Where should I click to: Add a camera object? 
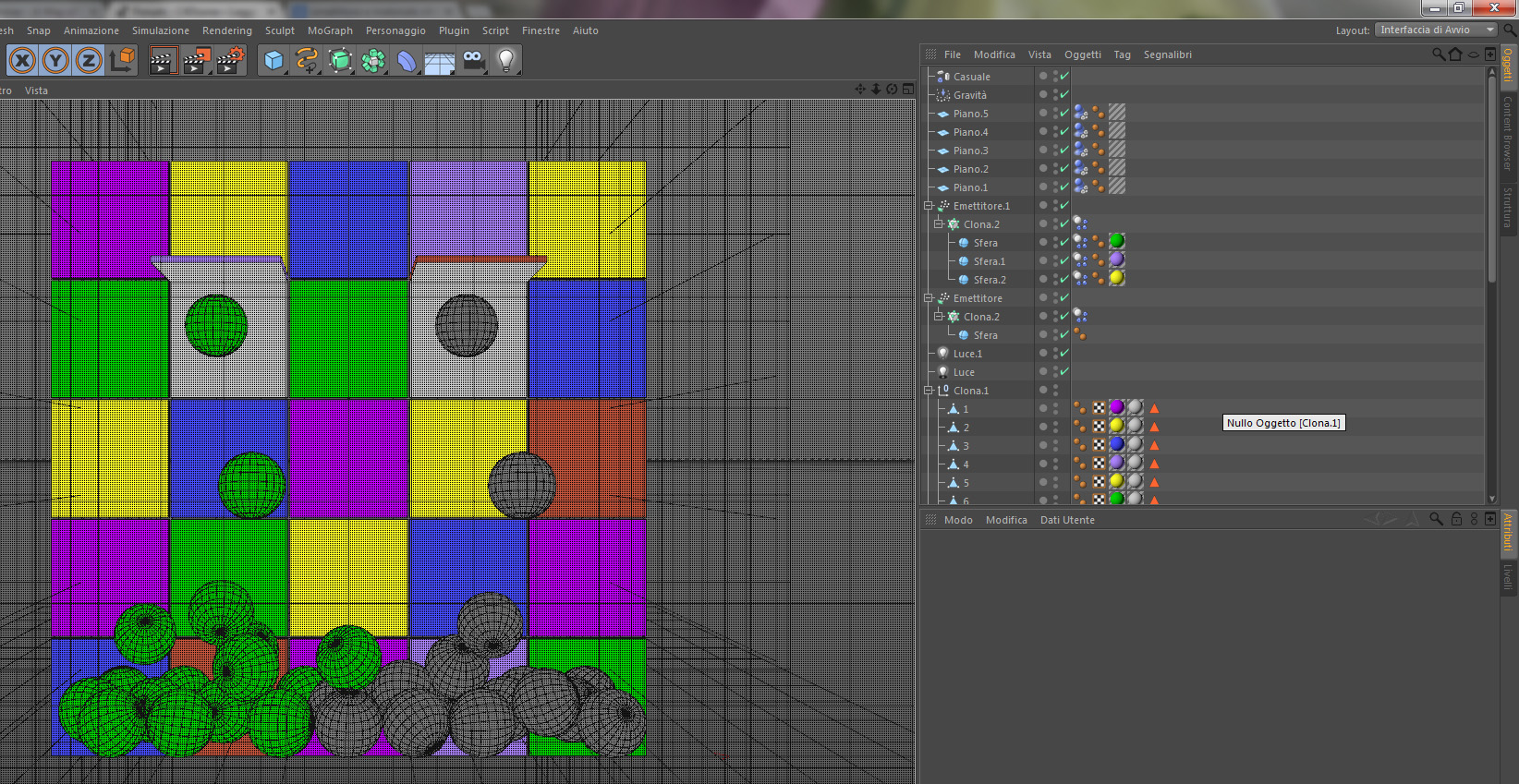click(x=473, y=61)
